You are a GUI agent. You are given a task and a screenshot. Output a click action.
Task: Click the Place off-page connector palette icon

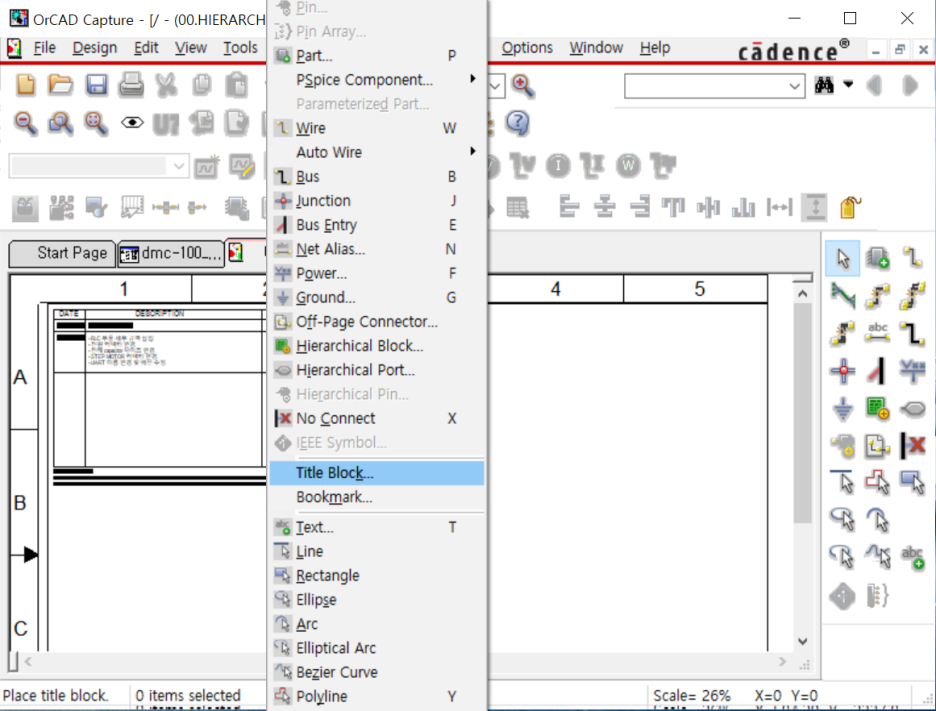tap(878, 445)
